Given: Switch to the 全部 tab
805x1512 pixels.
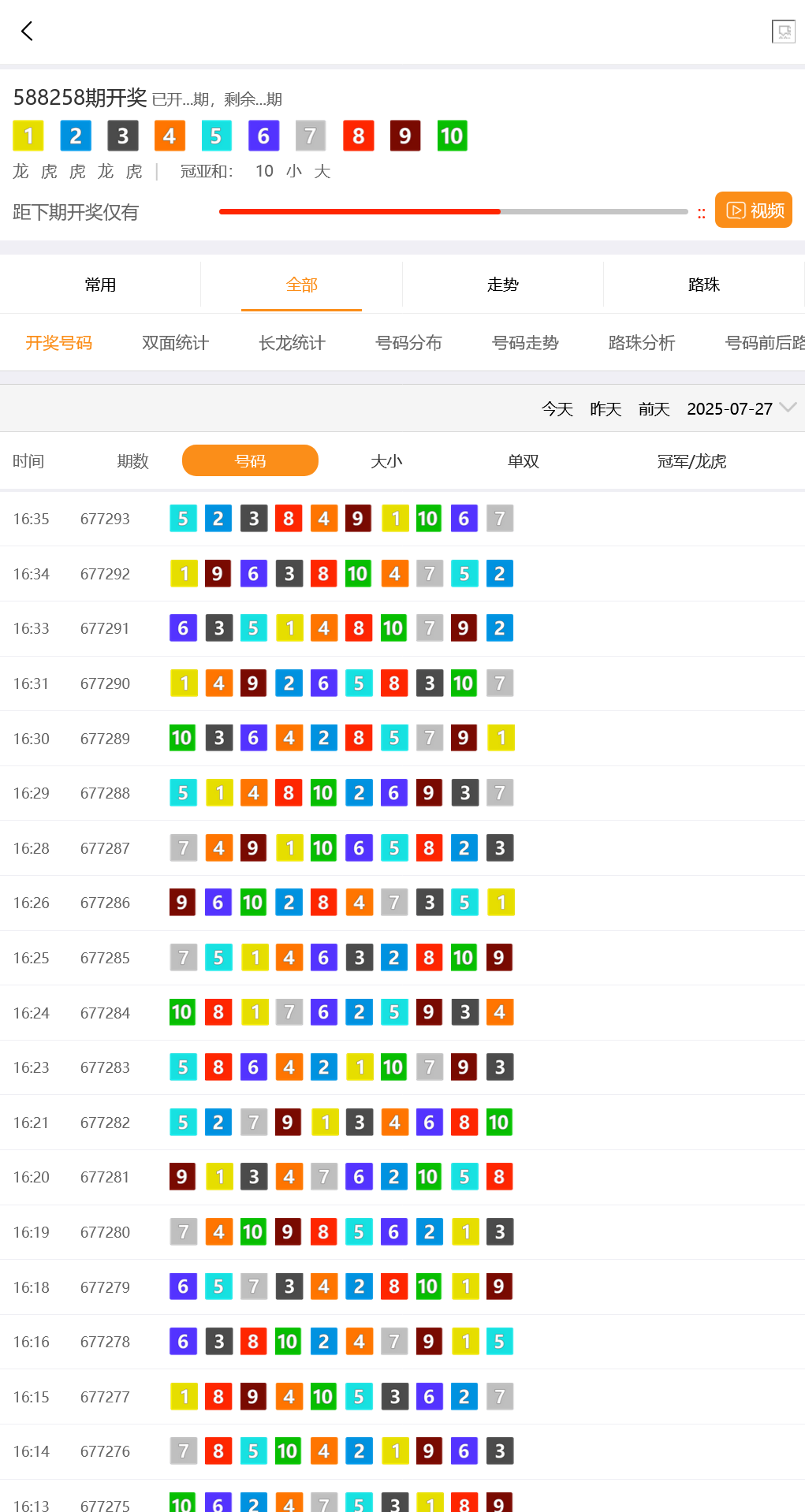Looking at the screenshot, I should [x=301, y=285].
